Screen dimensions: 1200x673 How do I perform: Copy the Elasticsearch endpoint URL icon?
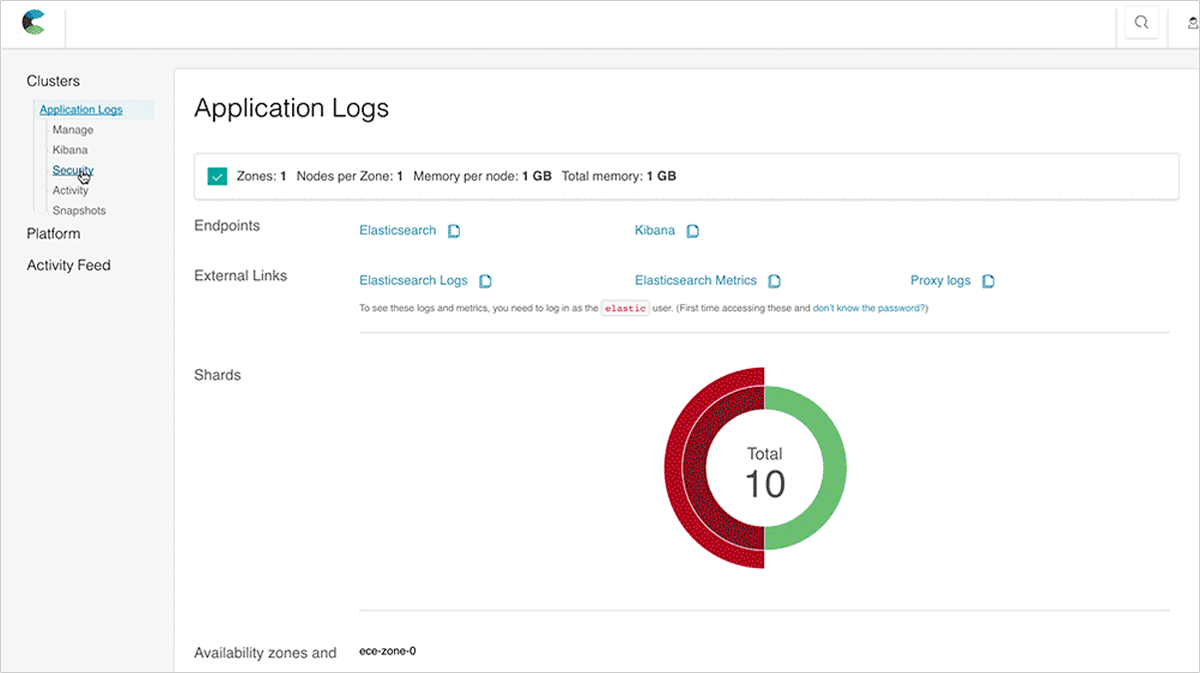[454, 231]
